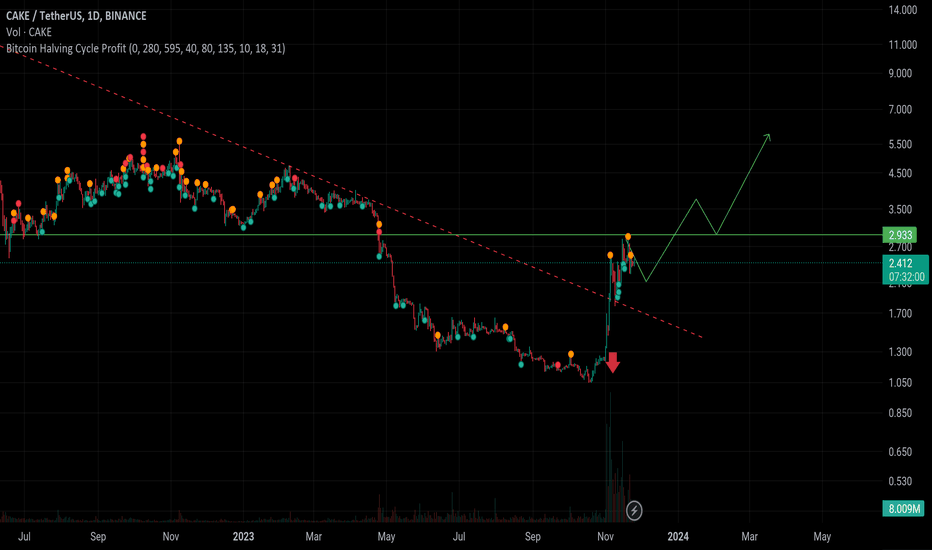Image resolution: width=932 pixels, height=550 pixels.
Task: Click the red down arrow marker
Action: 612,362
